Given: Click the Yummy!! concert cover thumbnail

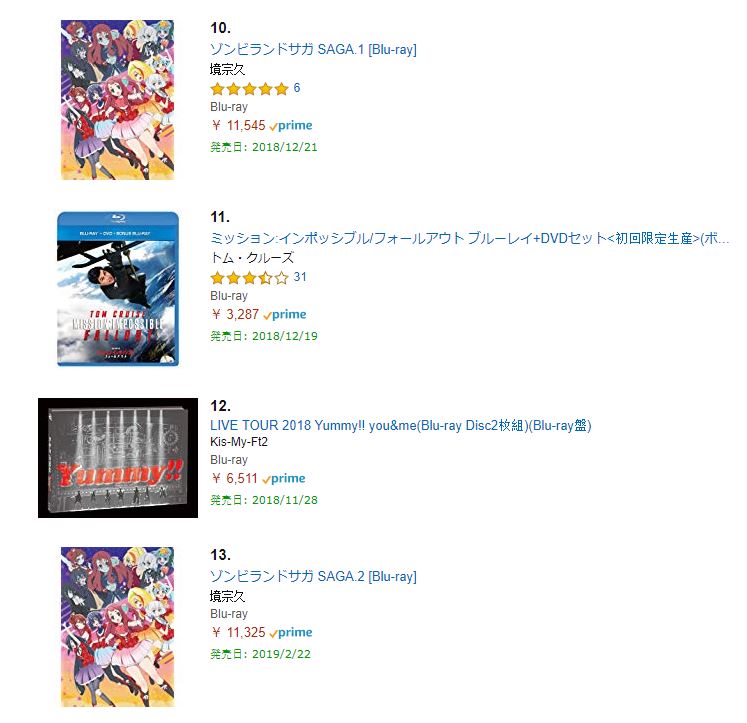Looking at the screenshot, I should pyautogui.click(x=118, y=458).
